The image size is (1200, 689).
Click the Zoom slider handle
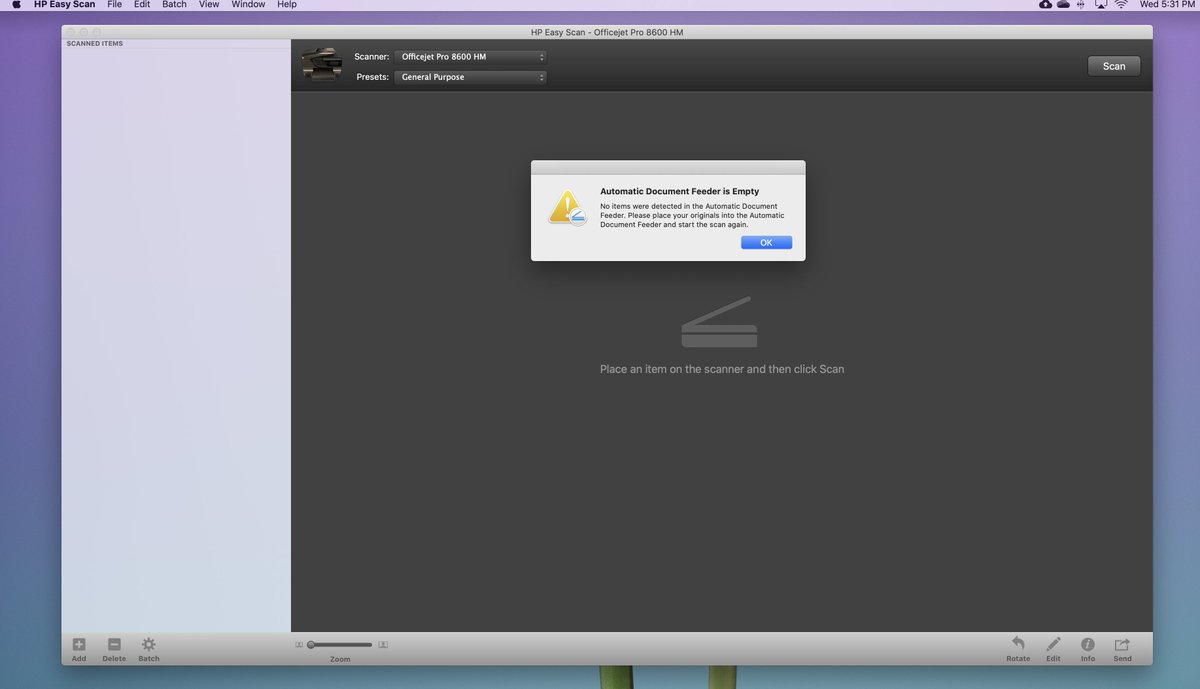pyautogui.click(x=311, y=645)
